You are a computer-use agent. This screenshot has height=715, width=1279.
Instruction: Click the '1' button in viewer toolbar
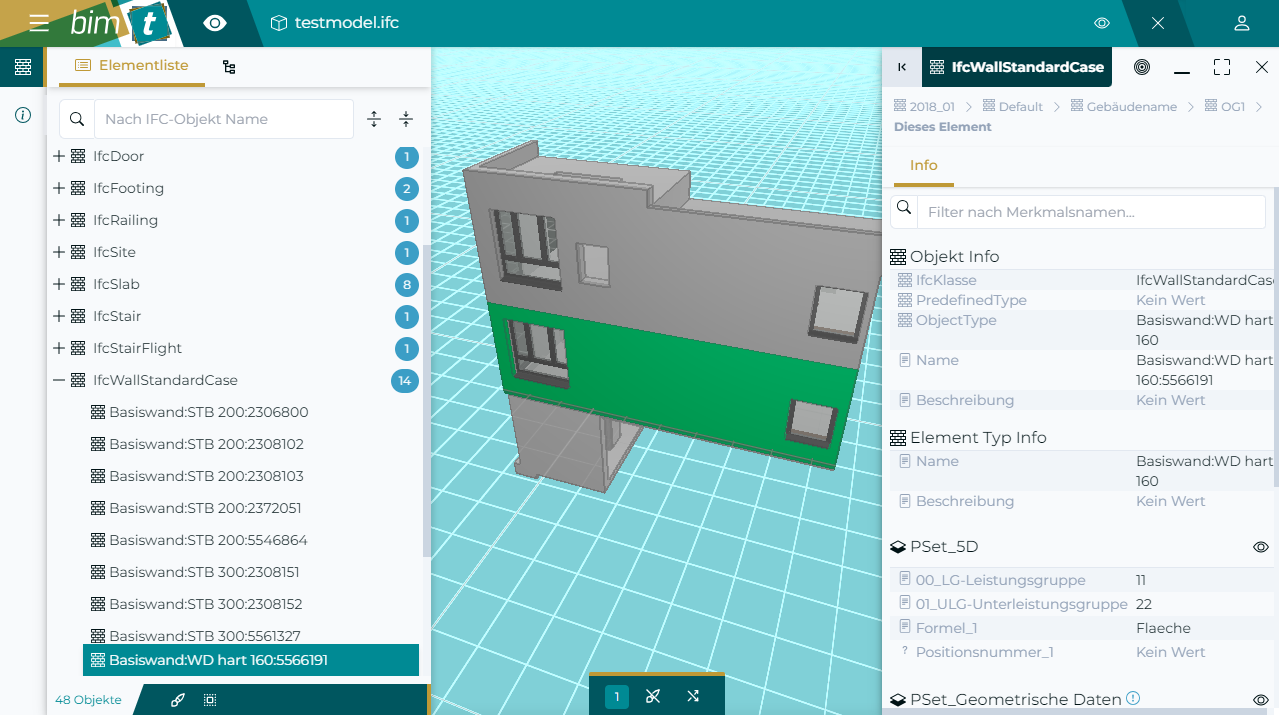point(617,696)
